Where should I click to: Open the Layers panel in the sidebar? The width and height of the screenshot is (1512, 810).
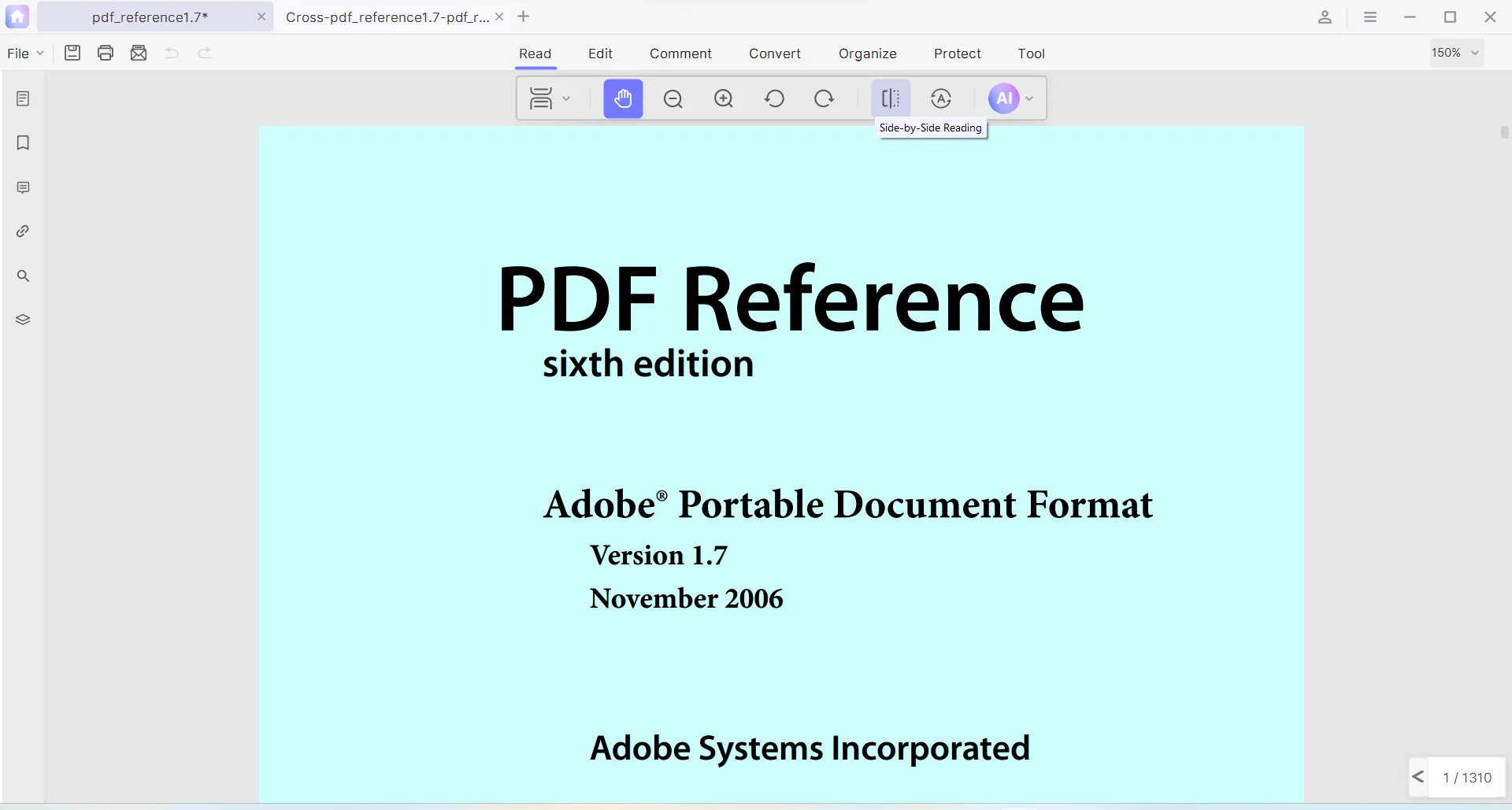tap(23, 320)
